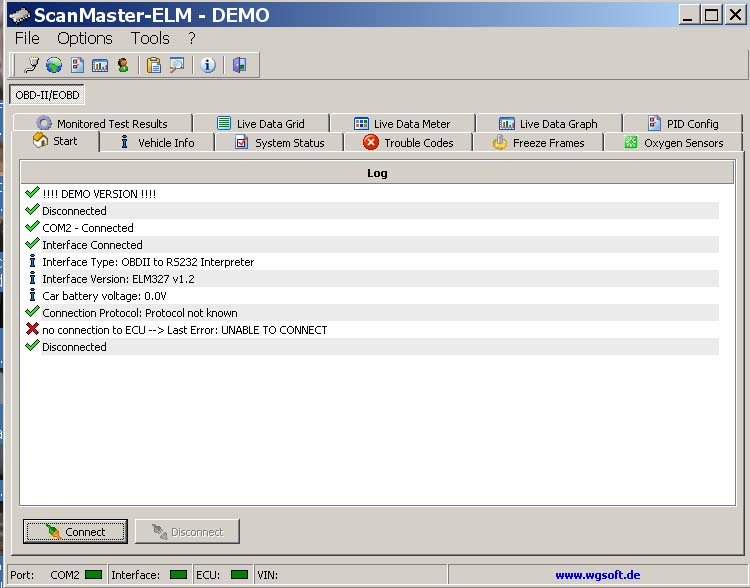Select 'Connection Protocol: Protocol not known' row

click(370, 313)
